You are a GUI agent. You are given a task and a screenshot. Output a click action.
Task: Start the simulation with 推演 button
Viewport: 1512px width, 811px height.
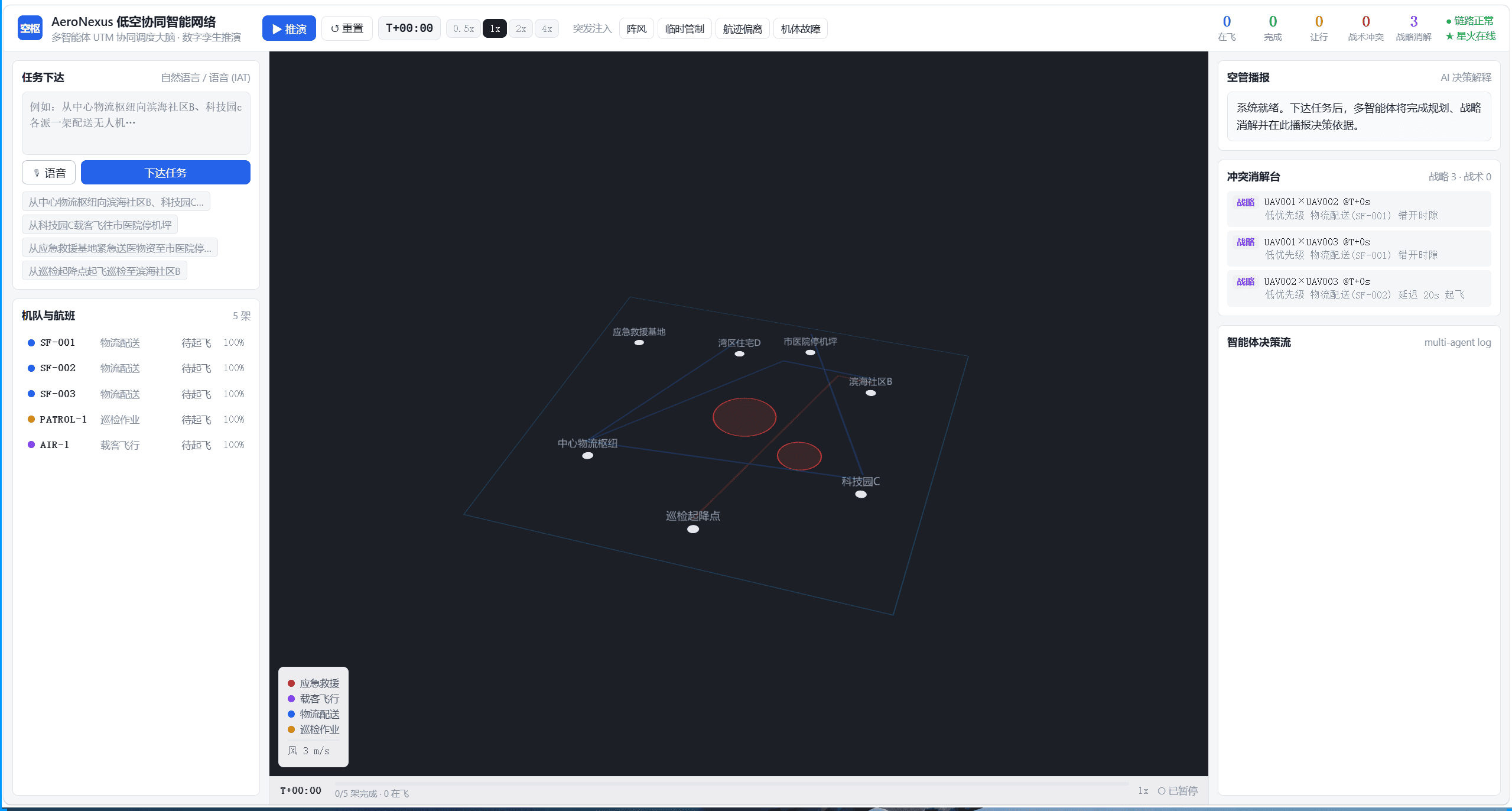click(289, 28)
